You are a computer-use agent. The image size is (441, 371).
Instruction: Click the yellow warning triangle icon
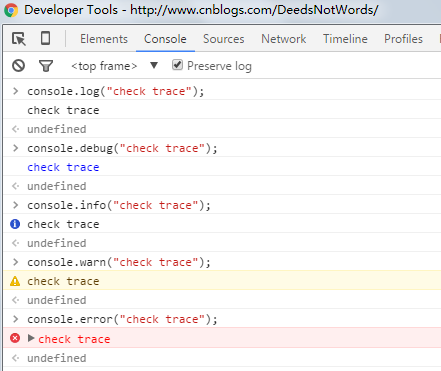[15, 281]
